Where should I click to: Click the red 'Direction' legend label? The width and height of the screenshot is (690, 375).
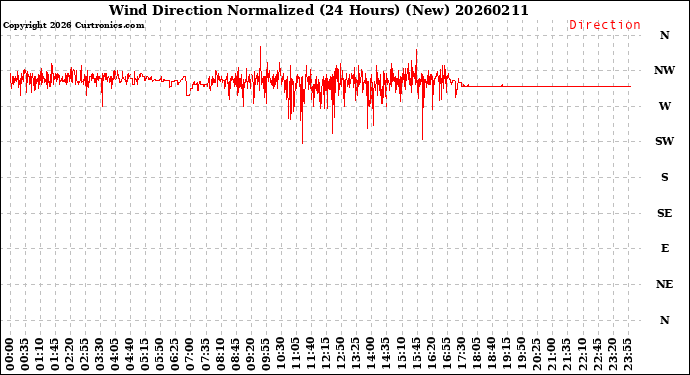[x=605, y=25]
